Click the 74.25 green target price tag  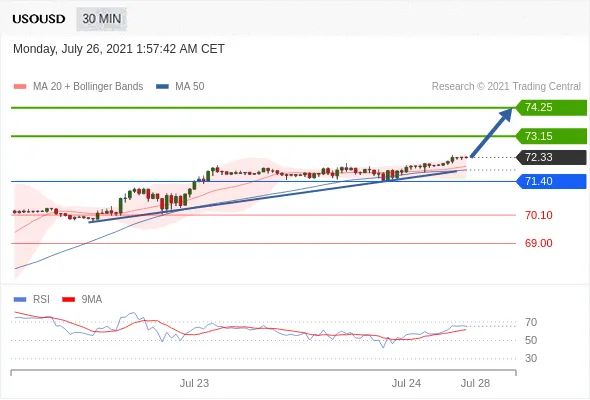coord(551,108)
